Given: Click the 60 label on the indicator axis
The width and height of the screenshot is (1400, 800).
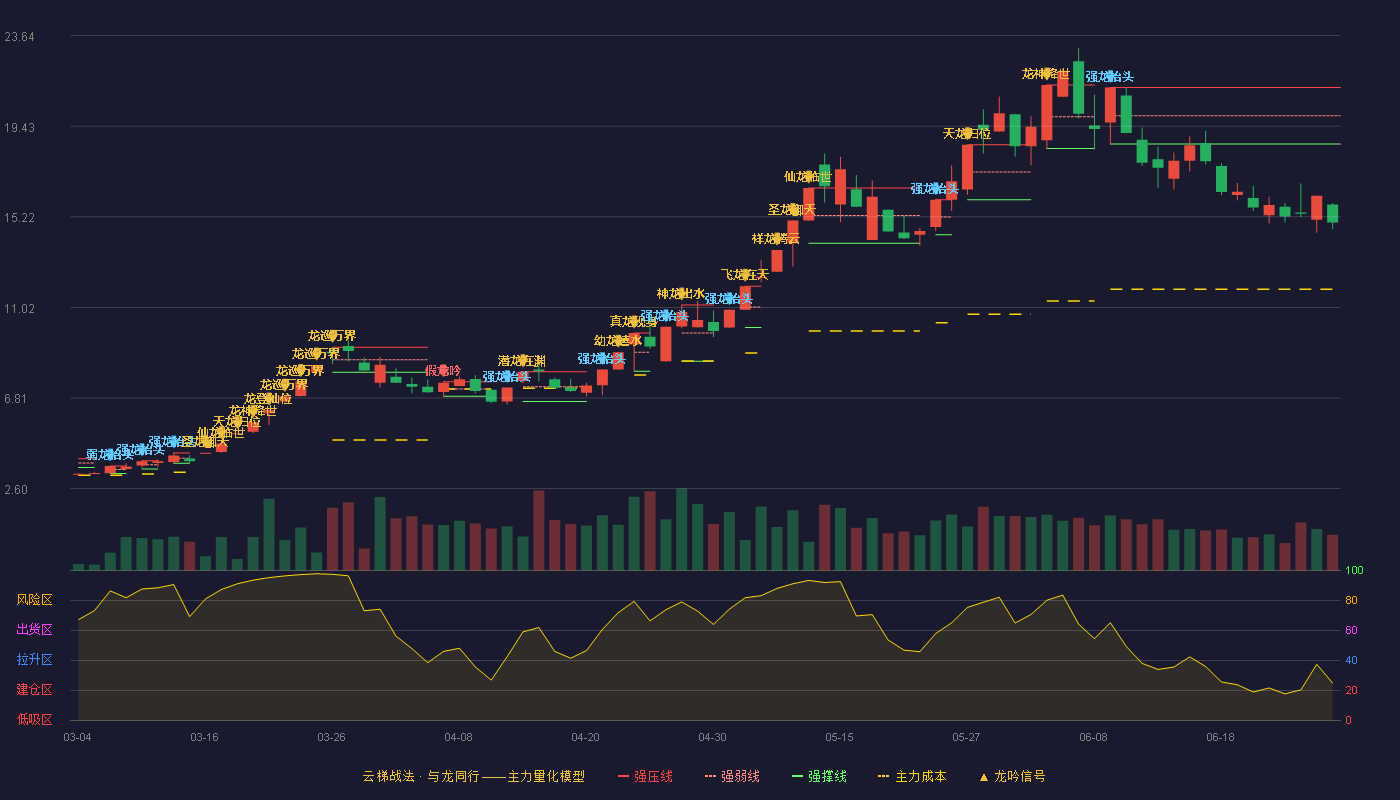Looking at the screenshot, I should pos(1350,631).
